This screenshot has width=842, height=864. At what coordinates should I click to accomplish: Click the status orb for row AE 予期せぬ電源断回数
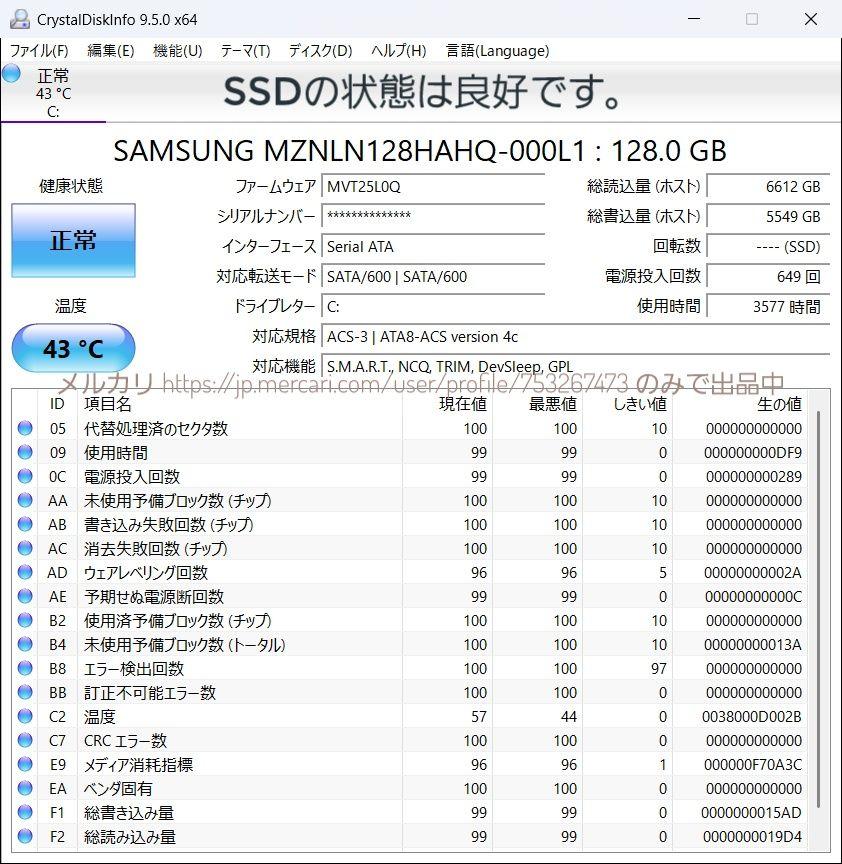pyautogui.click(x=25, y=596)
